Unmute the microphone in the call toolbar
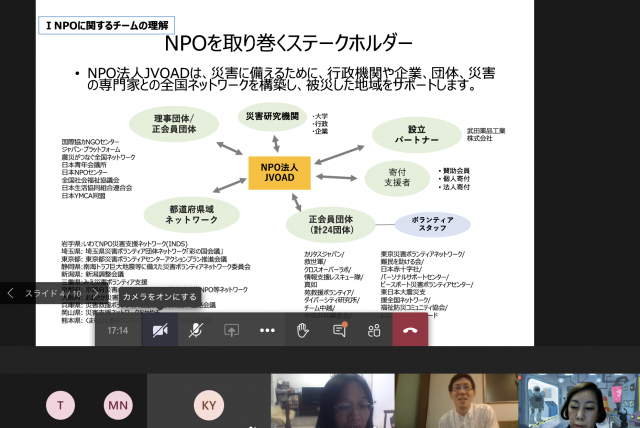The image size is (640, 428). (196, 330)
